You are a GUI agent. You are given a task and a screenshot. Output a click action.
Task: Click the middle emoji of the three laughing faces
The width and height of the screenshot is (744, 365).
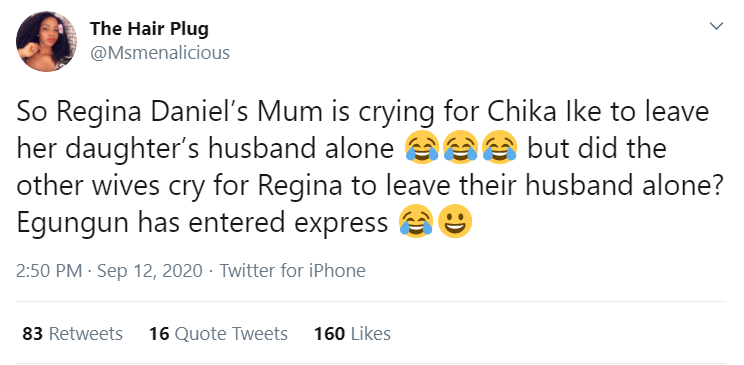coord(460,148)
